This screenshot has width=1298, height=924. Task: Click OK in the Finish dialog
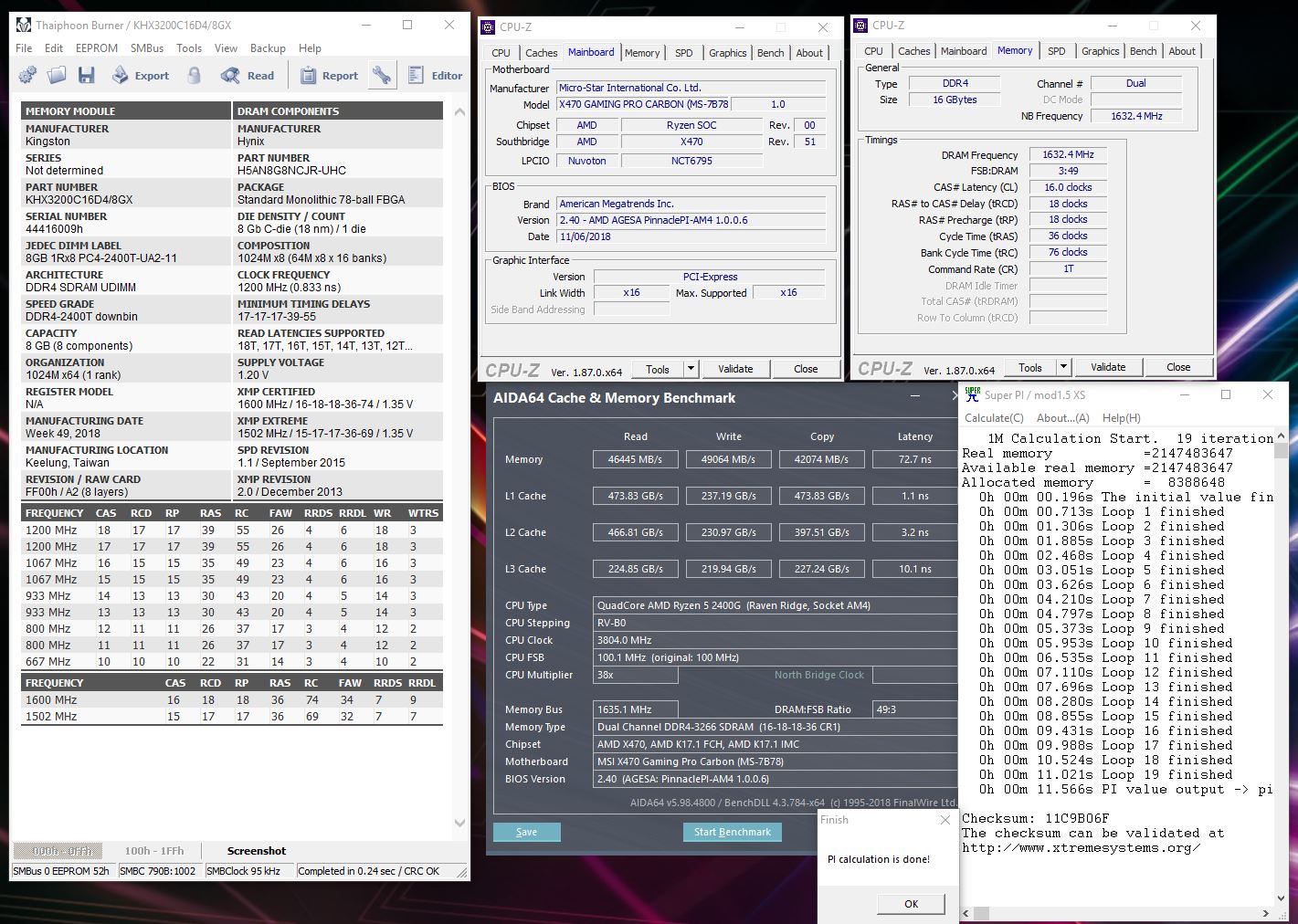[911, 903]
